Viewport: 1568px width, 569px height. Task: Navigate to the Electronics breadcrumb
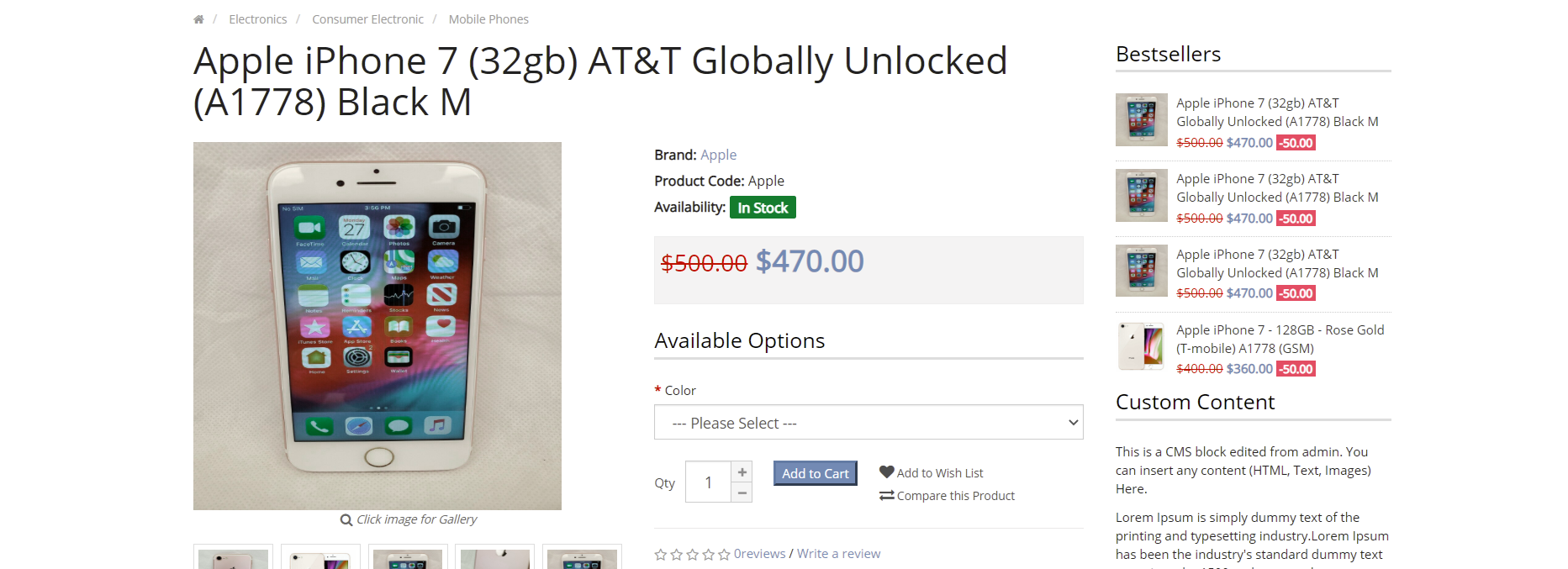(x=257, y=18)
